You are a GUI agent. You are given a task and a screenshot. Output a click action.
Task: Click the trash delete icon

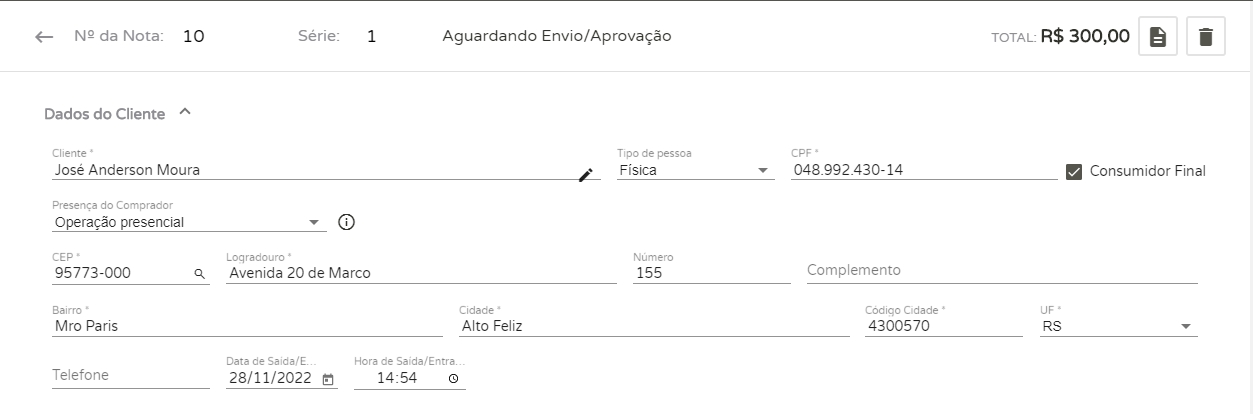pos(1205,37)
